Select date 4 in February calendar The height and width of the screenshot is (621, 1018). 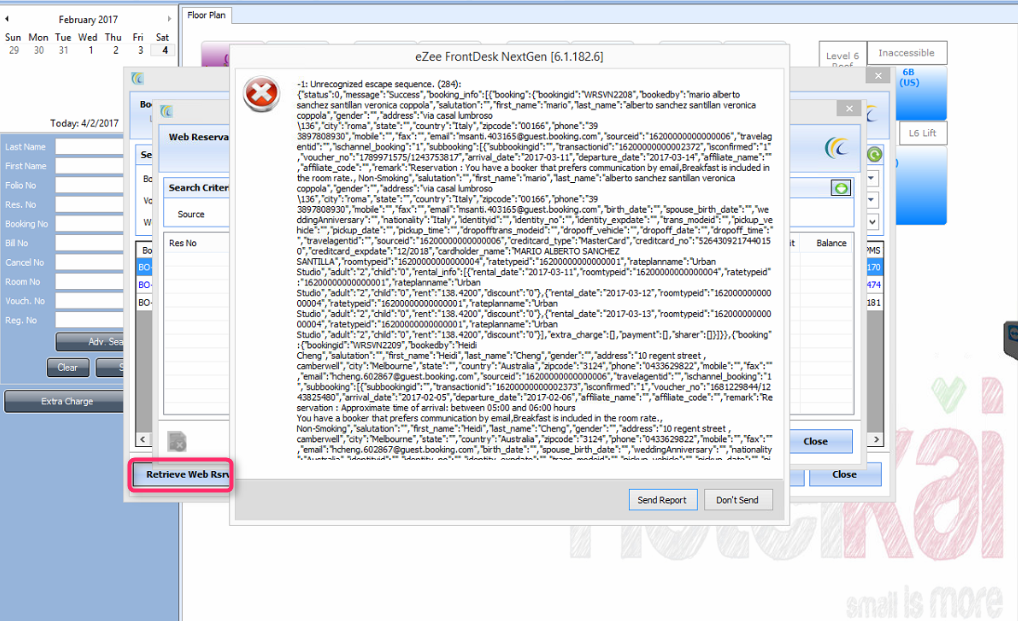(163, 50)
